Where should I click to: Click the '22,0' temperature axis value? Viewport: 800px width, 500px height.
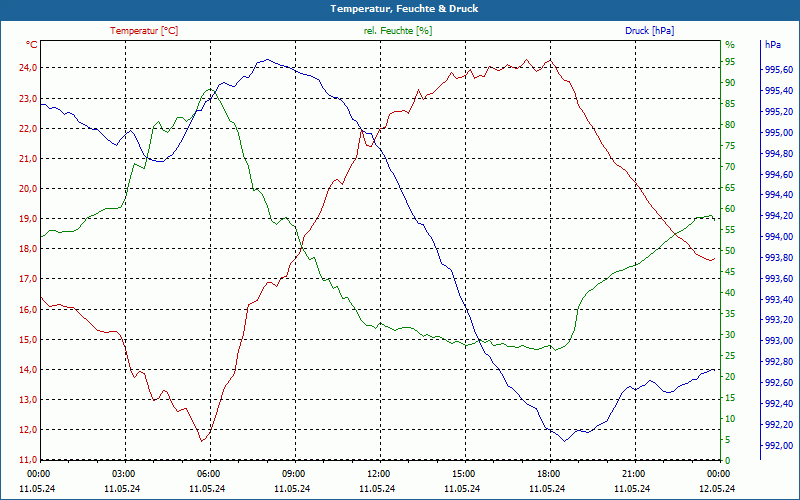(28, 129)
